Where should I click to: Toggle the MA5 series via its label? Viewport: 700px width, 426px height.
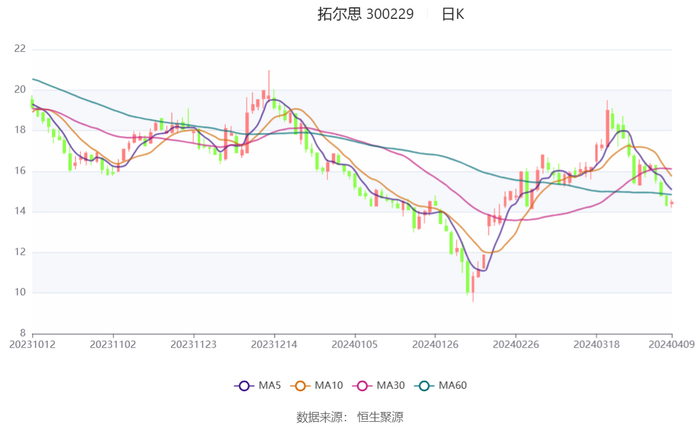[x=270, y=385]
